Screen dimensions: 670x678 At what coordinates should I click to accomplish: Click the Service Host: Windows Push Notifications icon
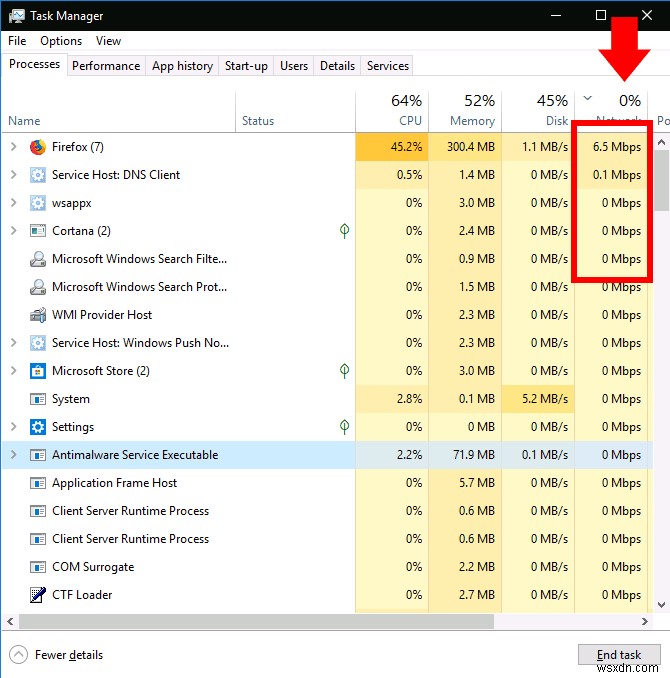click(x=38, y=343)
